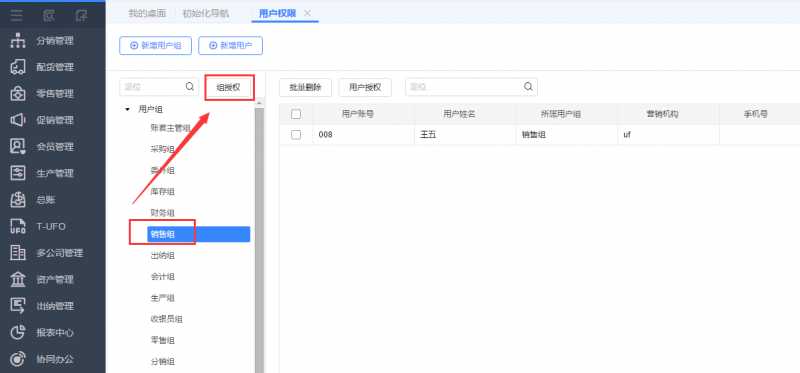Click search magnifier in user list locate box
Screen dimensions: 800x373
[x=529, y=87]
